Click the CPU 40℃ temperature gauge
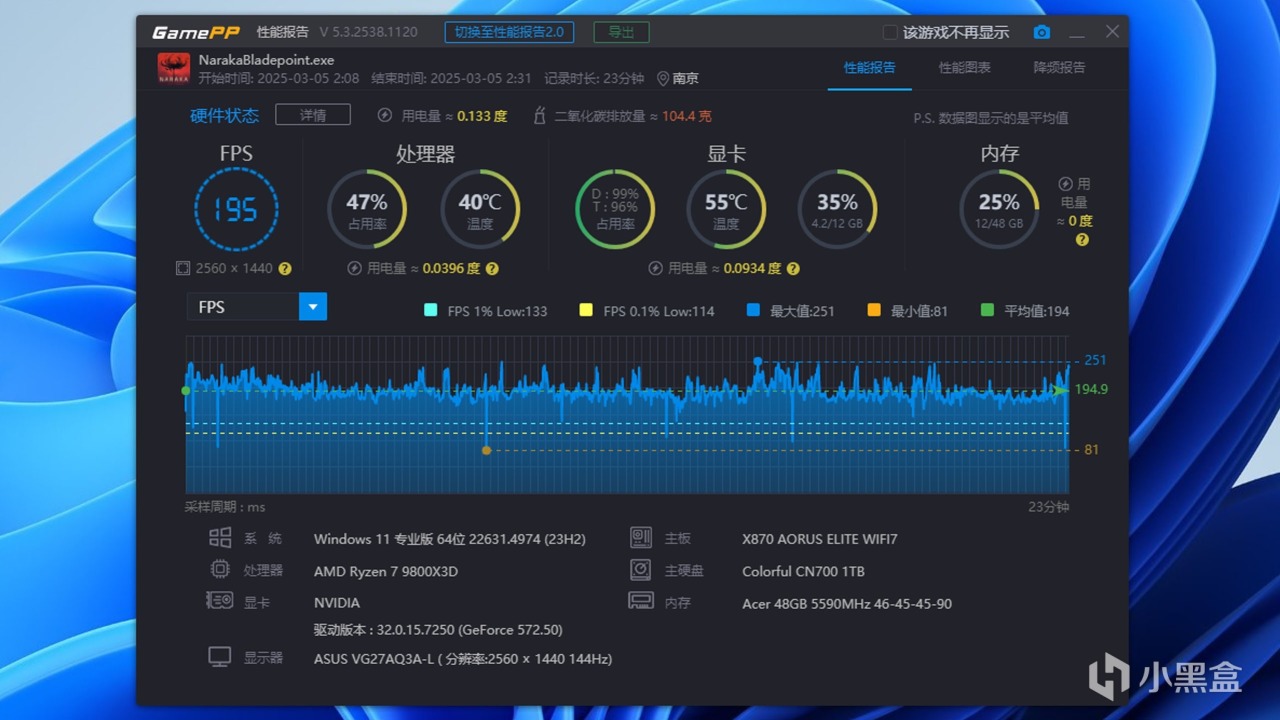Image resolution: width=1280 pixels, height=720 pixels. click(x=480, y=209)
